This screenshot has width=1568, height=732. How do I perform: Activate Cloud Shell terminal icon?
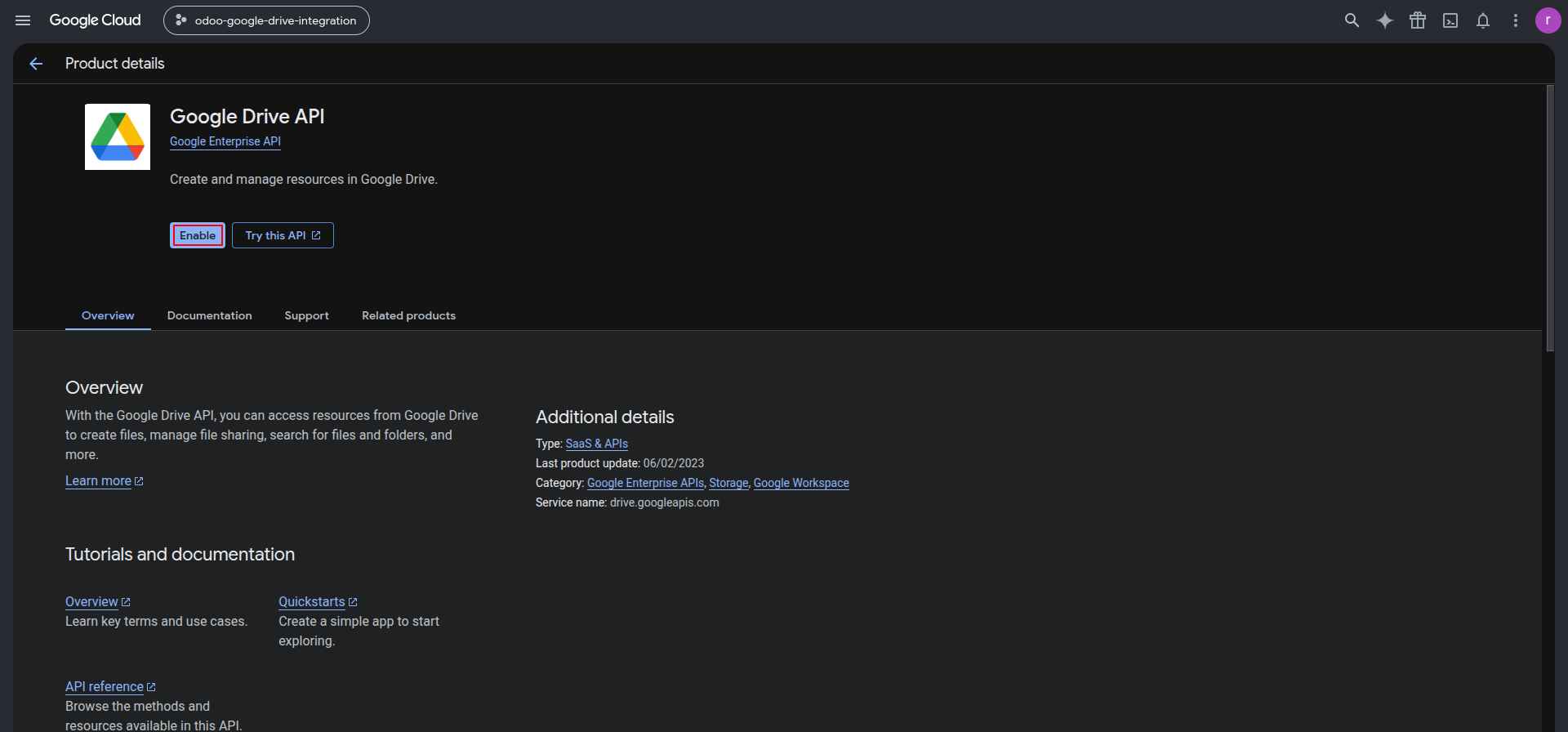(1450, 20)
